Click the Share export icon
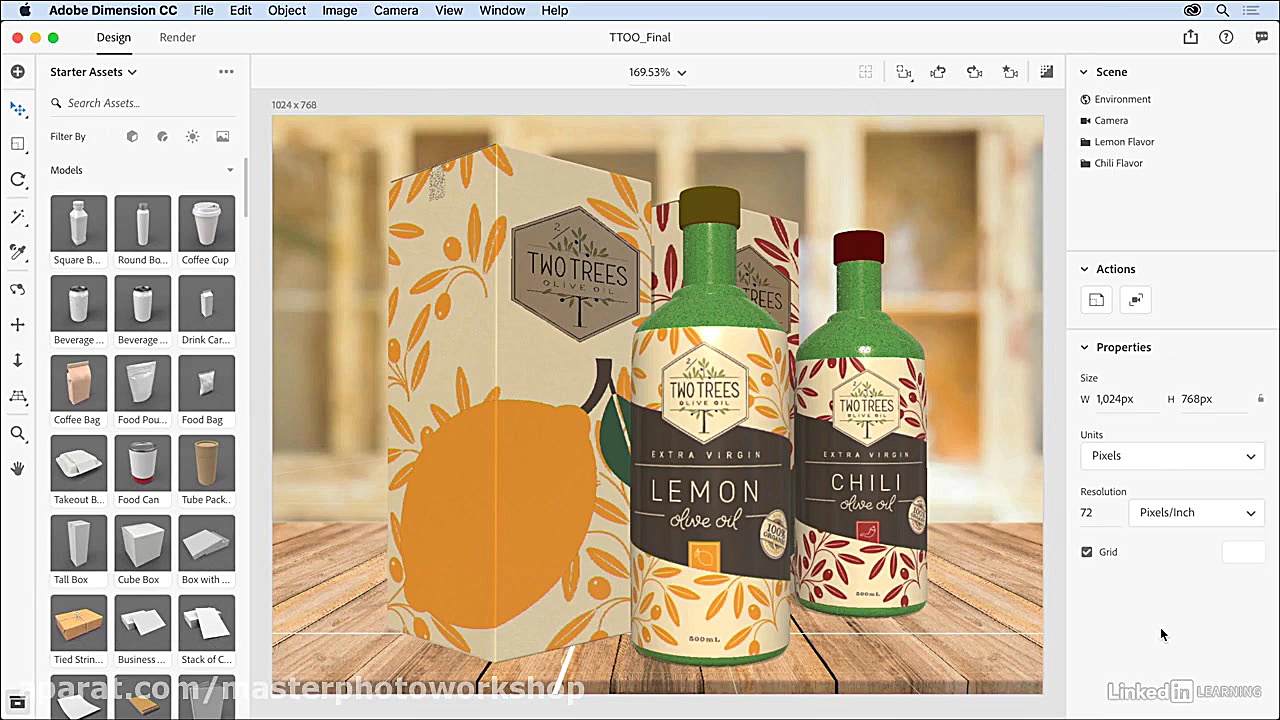This screenshot has width=1280, height=720. pyautogui.click(x=1190, y=37)
